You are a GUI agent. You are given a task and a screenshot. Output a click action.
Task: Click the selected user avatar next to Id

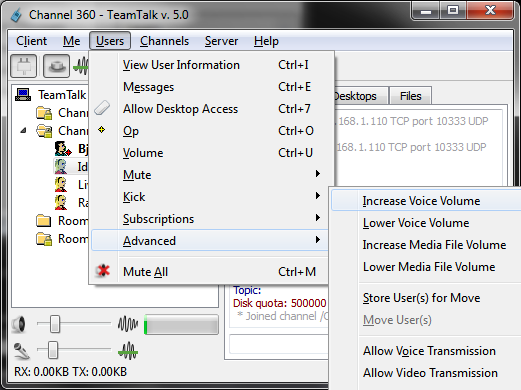[x=61, y=166]
